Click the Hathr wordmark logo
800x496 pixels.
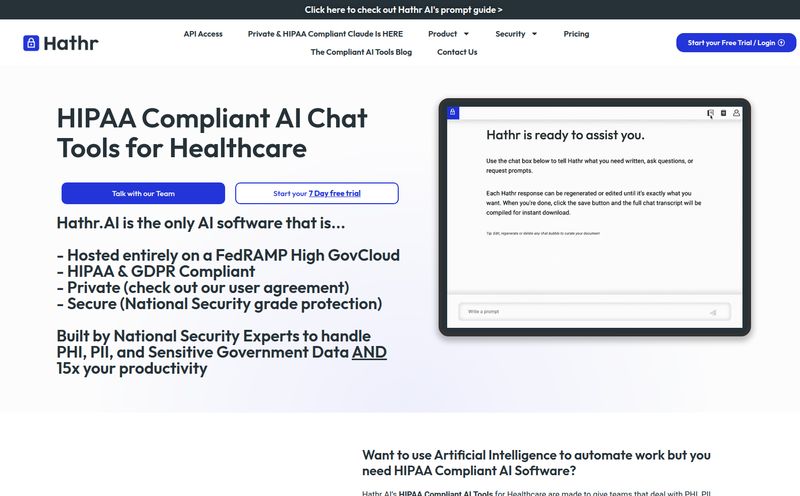[71, 43]
